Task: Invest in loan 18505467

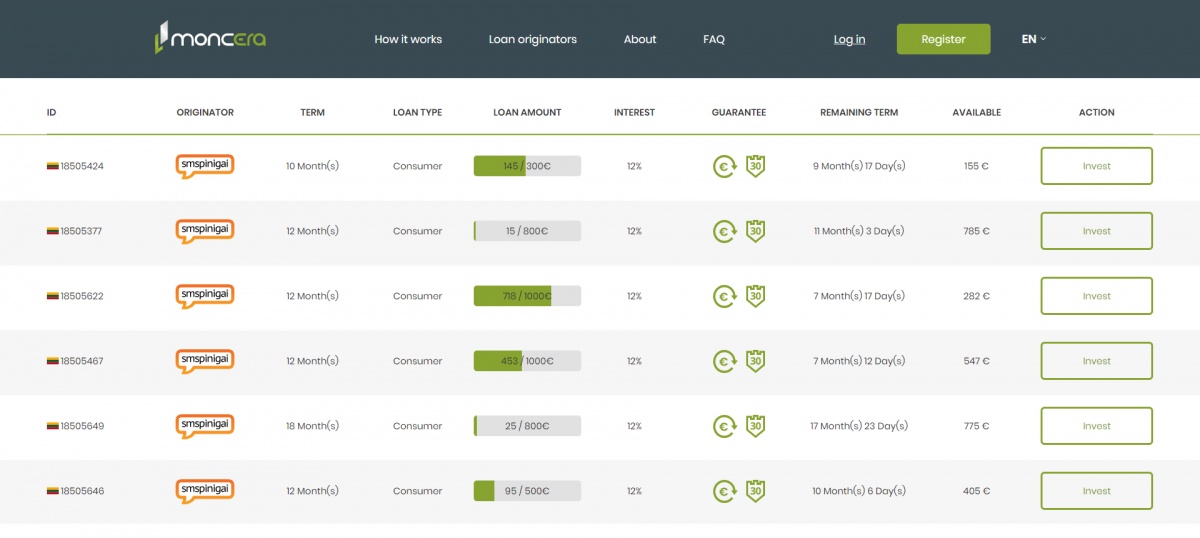Action: click(1097, 361)
